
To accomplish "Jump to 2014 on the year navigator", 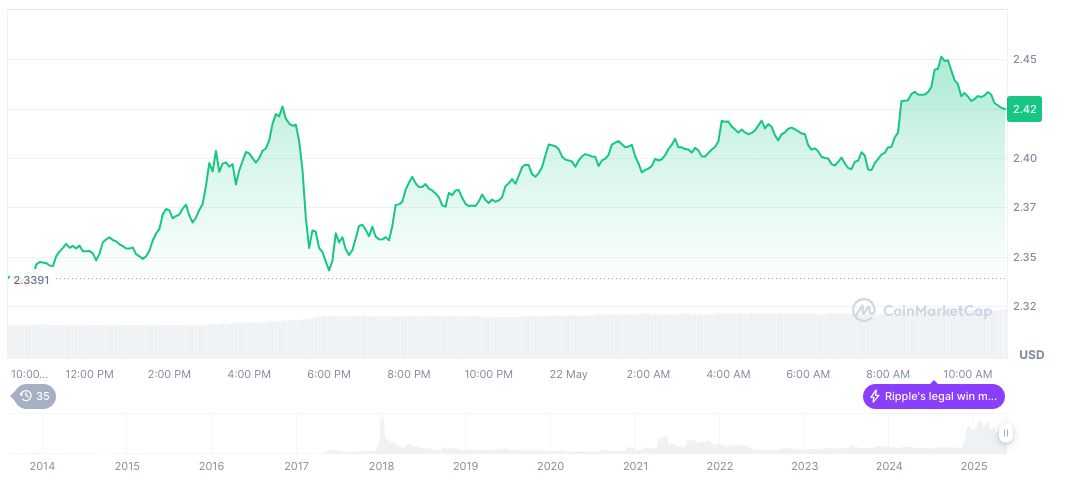I will (42, 466).
